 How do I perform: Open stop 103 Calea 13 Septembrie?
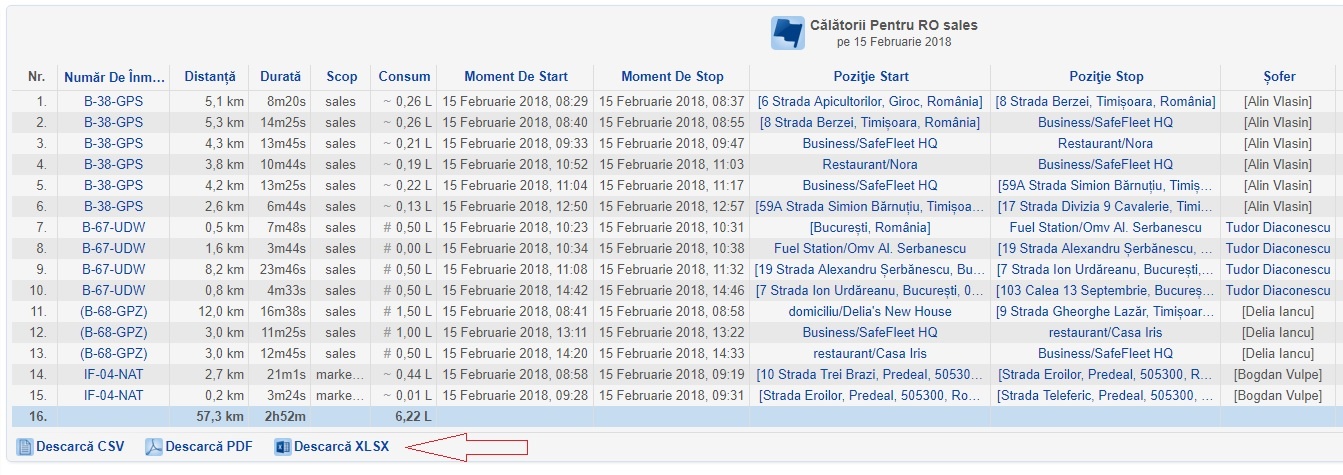point(1106,291)
